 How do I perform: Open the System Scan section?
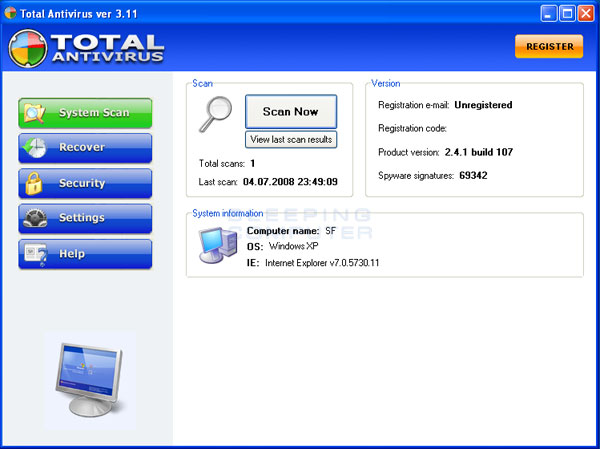[85, 113]
